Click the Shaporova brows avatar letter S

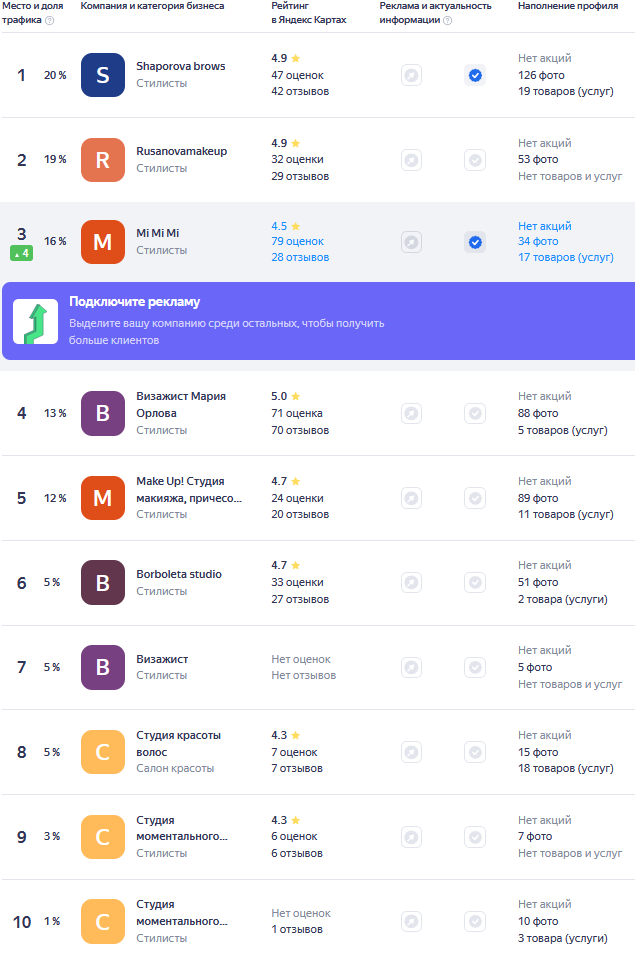click(103, 75)
